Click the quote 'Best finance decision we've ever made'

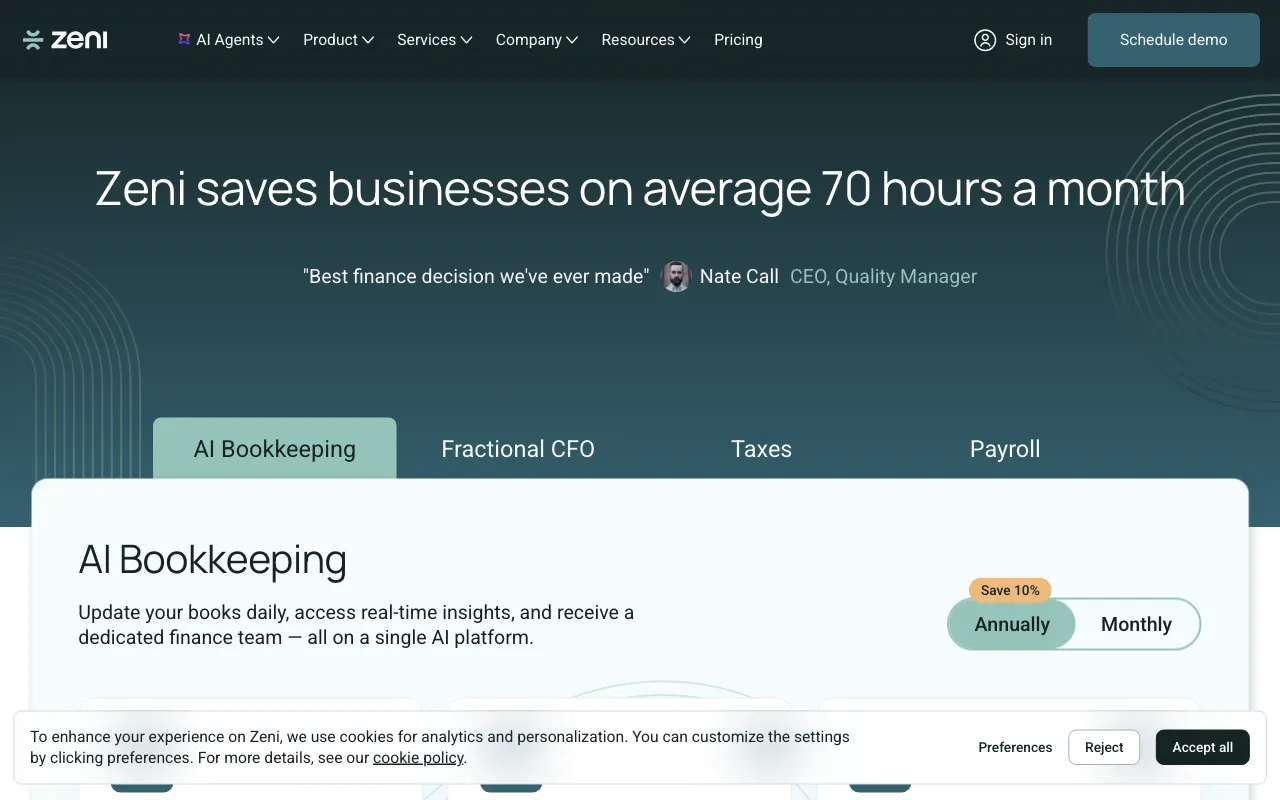(x=476, y=276)
